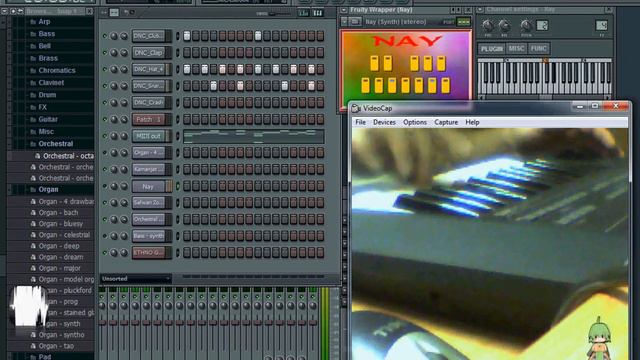Open the File menu in VideoCap

(360, 122)
